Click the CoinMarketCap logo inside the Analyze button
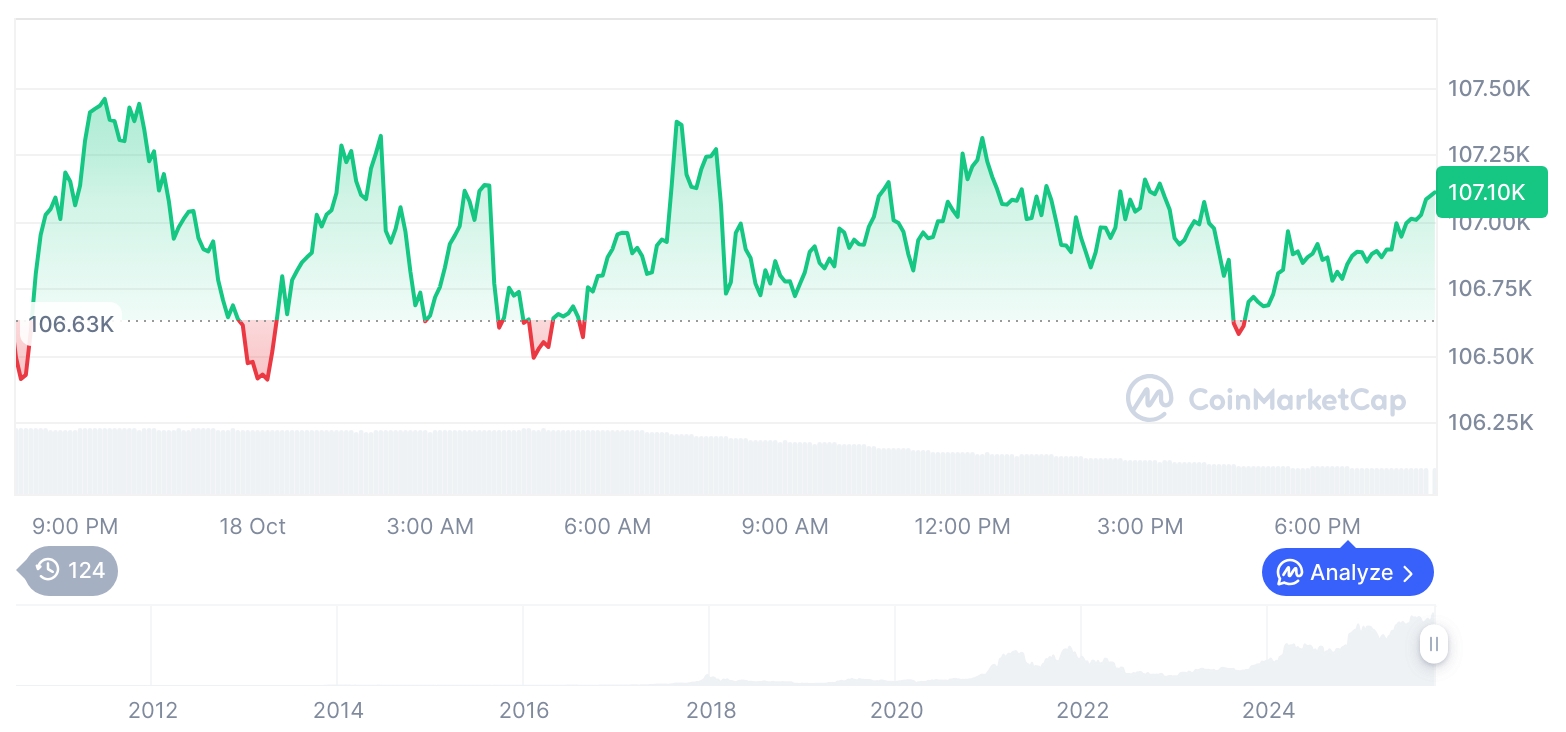 pyautogui.click(x=1290, y=573)
